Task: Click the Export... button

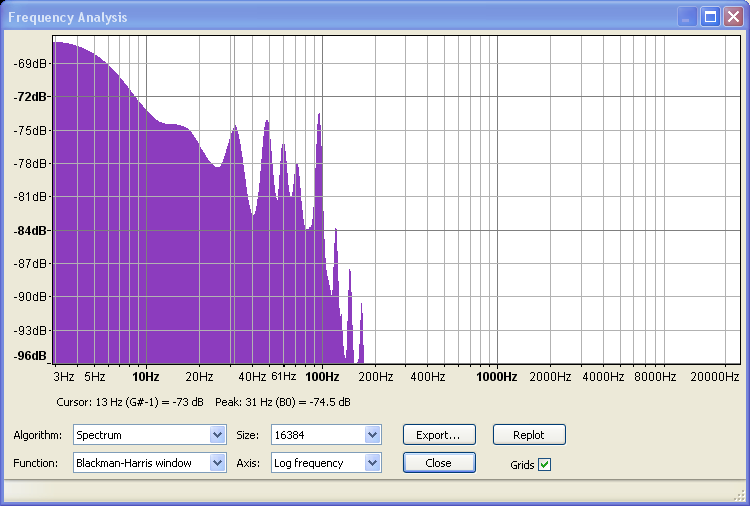Action: [439, 435]
